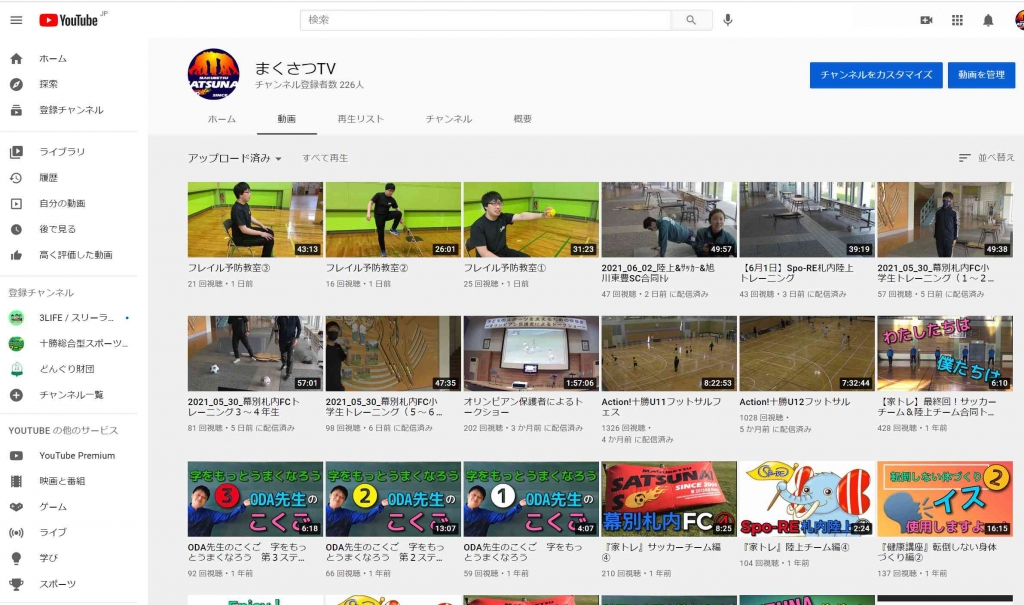1024x605 pixels.
Task: Switch to the 概要 tab
Action: click(522, 119)
